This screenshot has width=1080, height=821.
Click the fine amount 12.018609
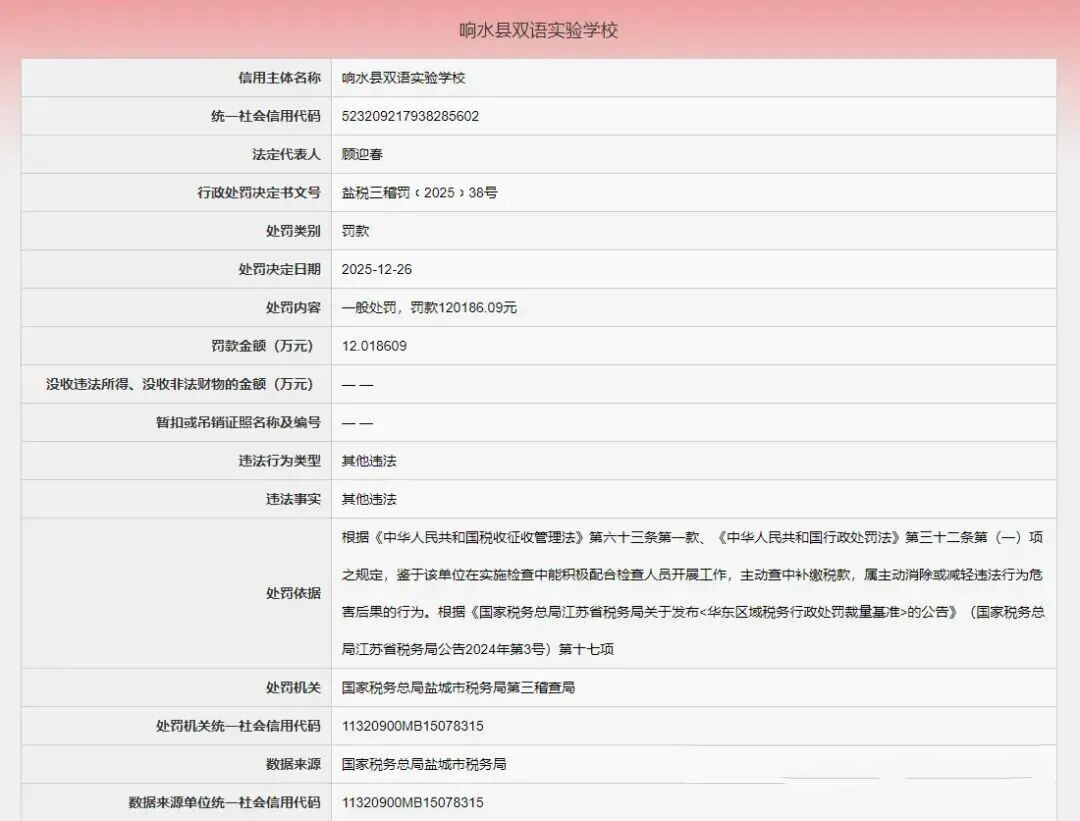[x=374, y=346]
